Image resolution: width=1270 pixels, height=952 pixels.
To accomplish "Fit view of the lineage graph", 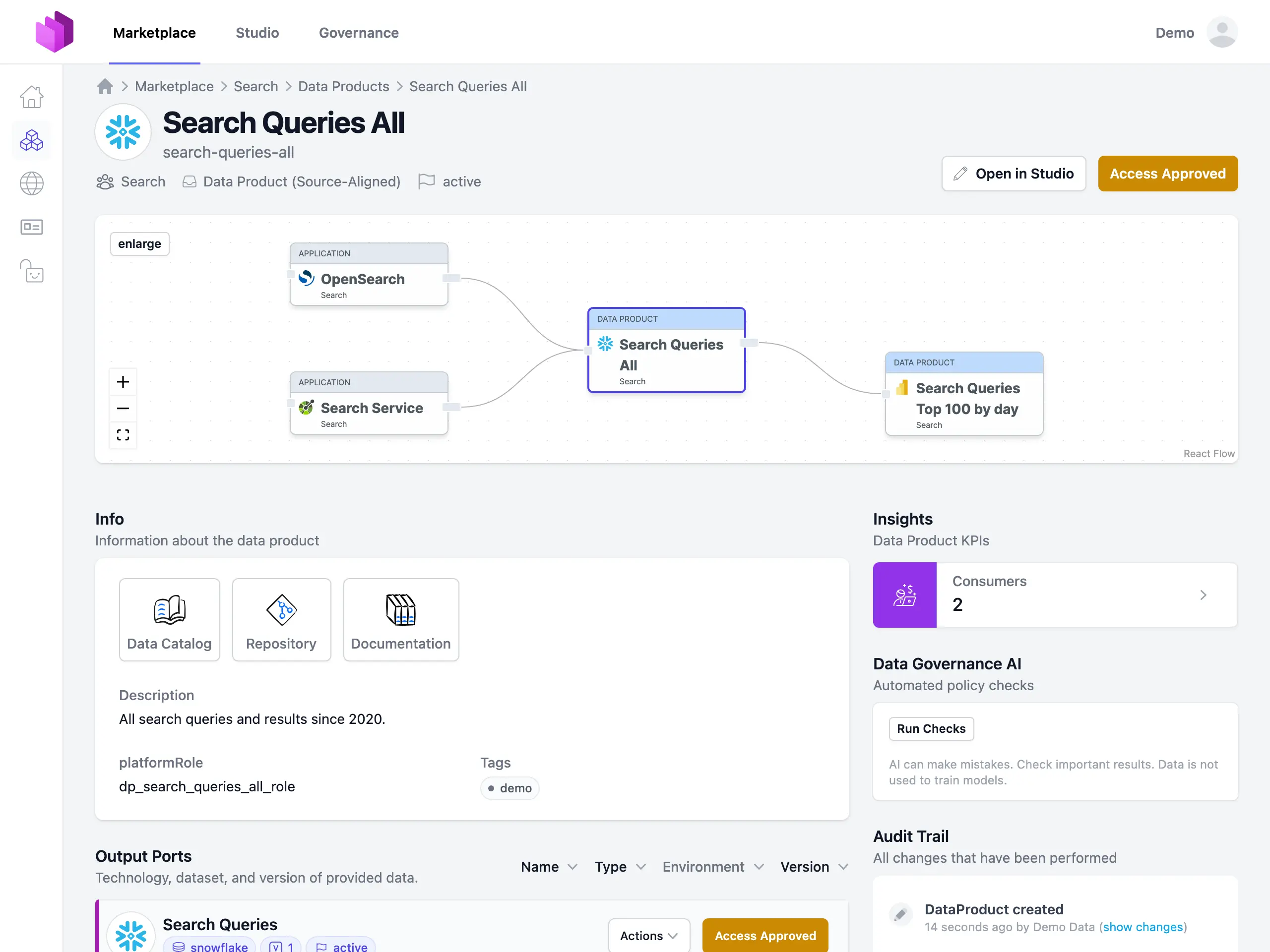I will click(123, 435).
